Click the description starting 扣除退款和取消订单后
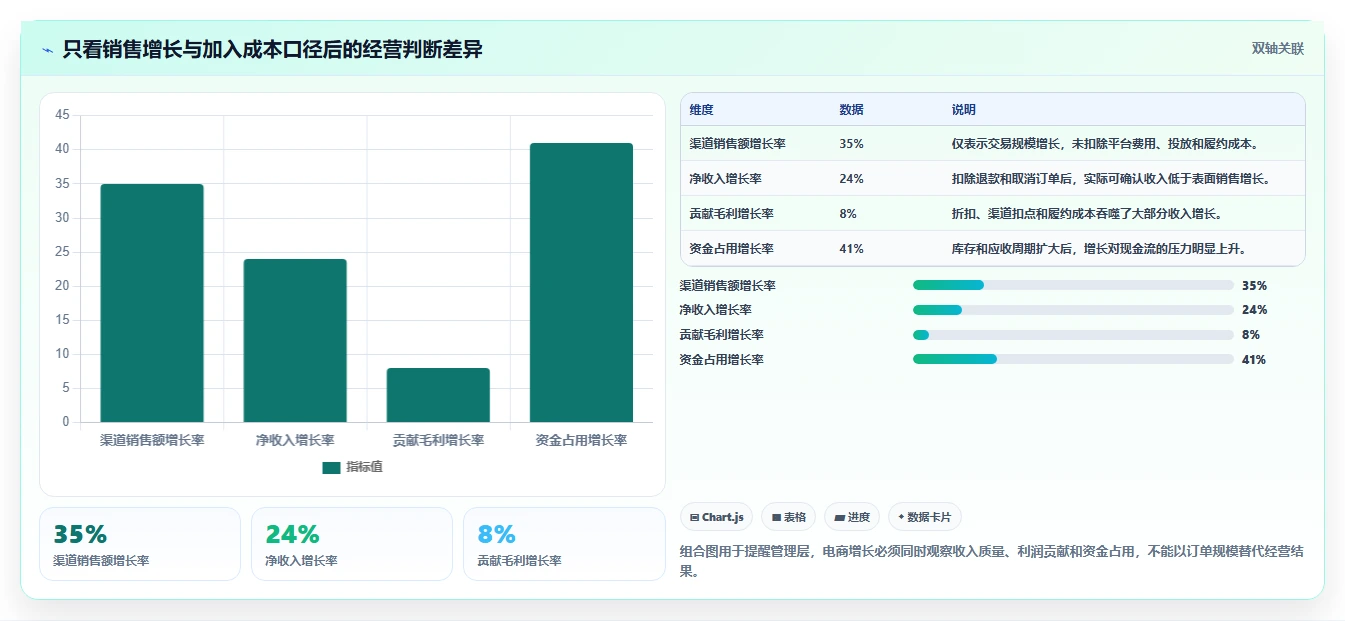Screen dimensions: 1345x621 click(1110, 179)
